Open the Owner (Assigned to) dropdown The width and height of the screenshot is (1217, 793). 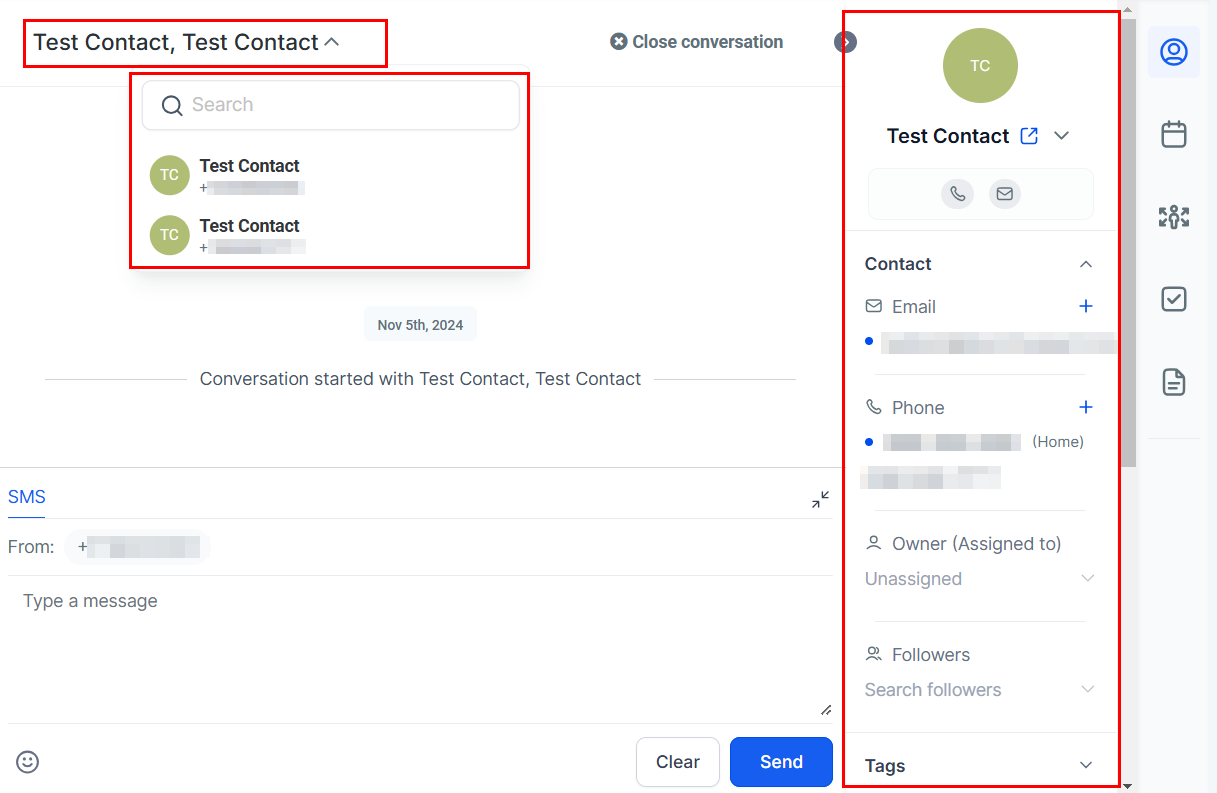click(x=980, y=579)
